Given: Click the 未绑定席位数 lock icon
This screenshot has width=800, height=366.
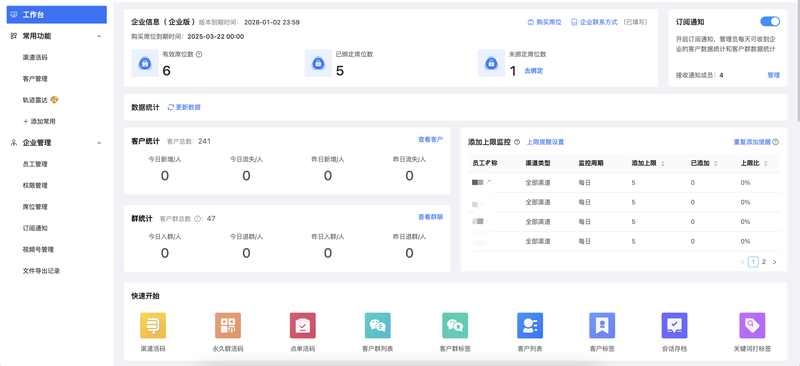Looking at the screenshot, I should [491, 63].
